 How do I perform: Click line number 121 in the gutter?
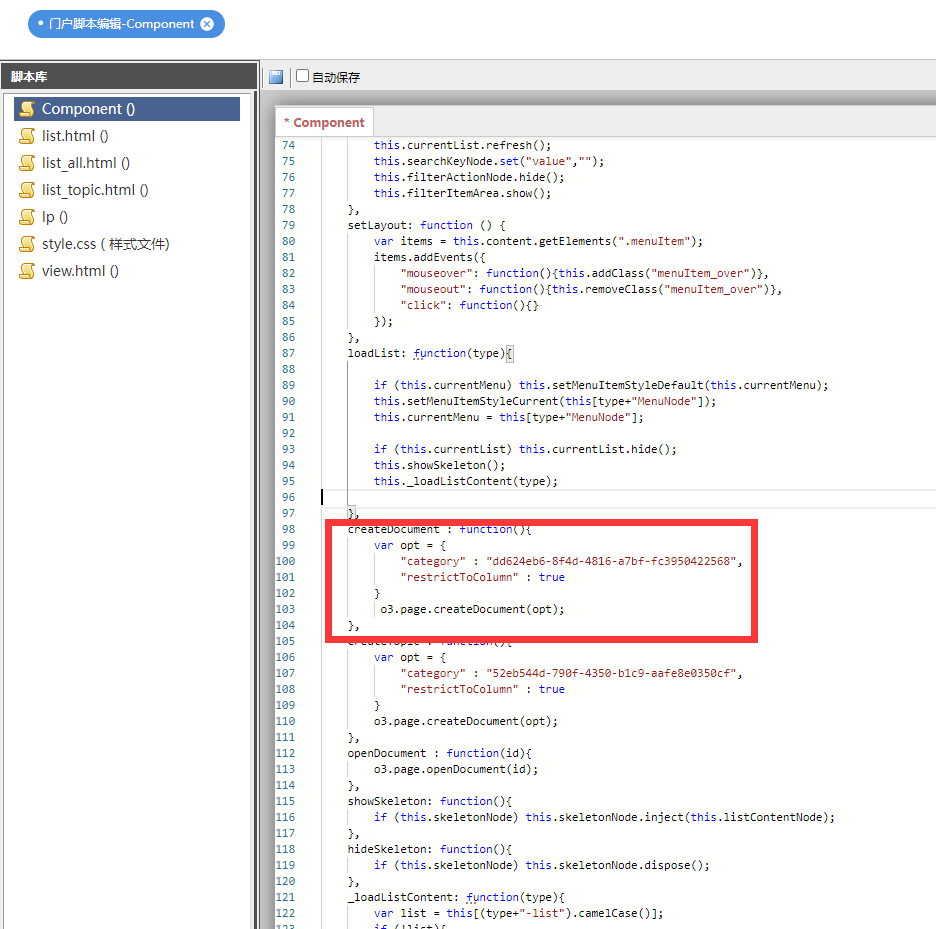click(288, 897)
